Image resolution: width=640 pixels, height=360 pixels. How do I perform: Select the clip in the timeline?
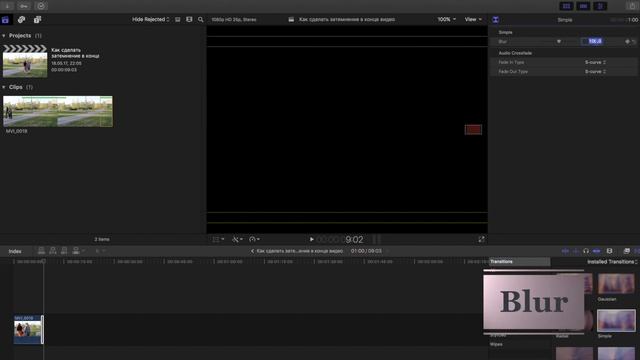[27, 329]
